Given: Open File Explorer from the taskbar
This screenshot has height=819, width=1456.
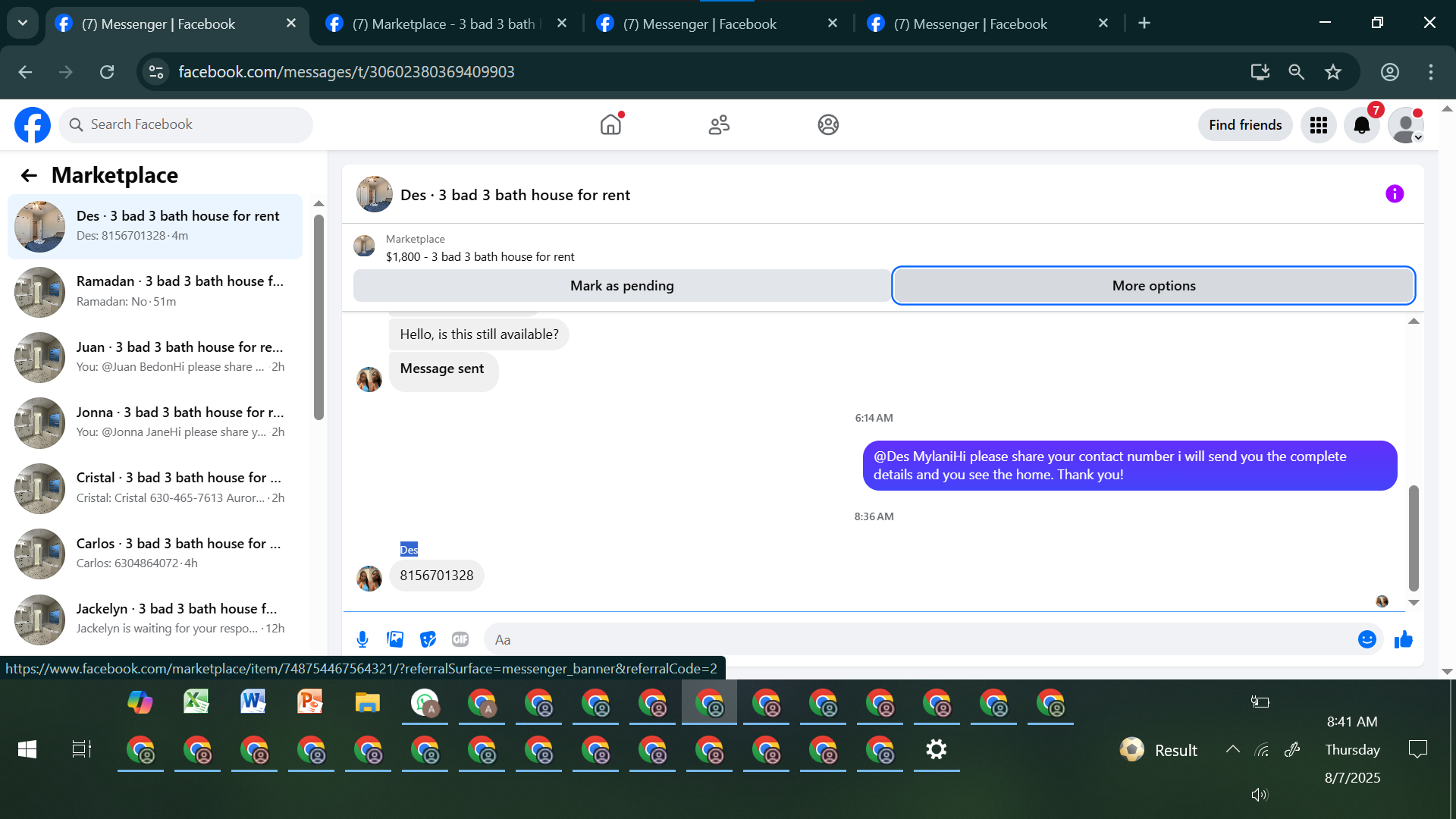Looking at the screenshot, I should [x=367, y=702].
